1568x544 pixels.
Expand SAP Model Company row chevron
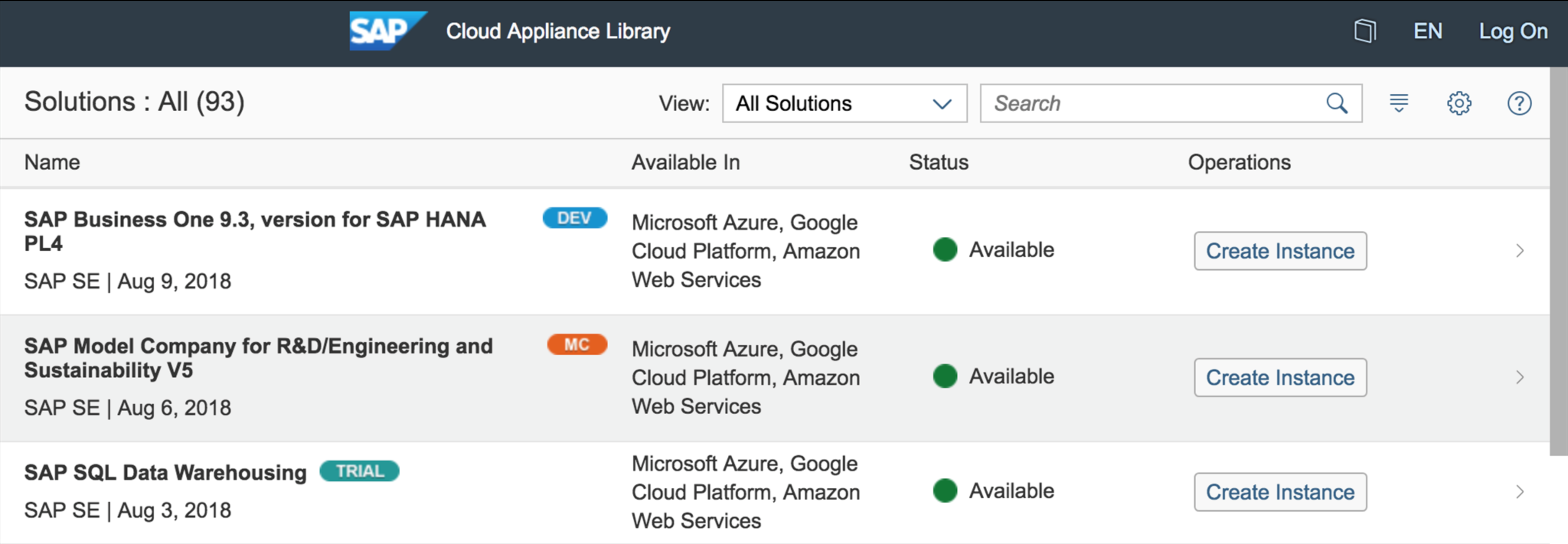[x=1519, y=377]
